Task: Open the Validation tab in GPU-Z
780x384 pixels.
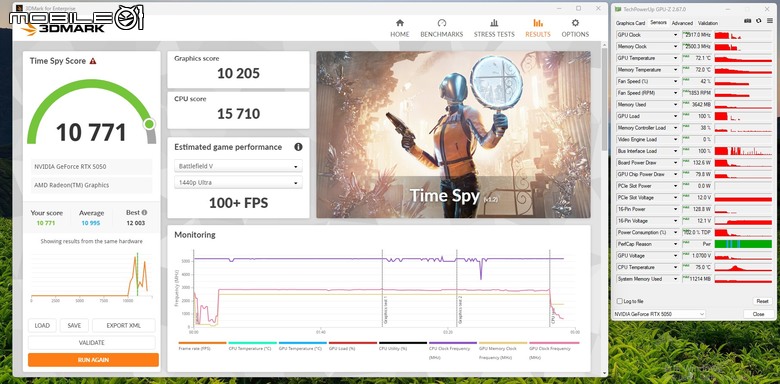Action: (x=708, y=23)
